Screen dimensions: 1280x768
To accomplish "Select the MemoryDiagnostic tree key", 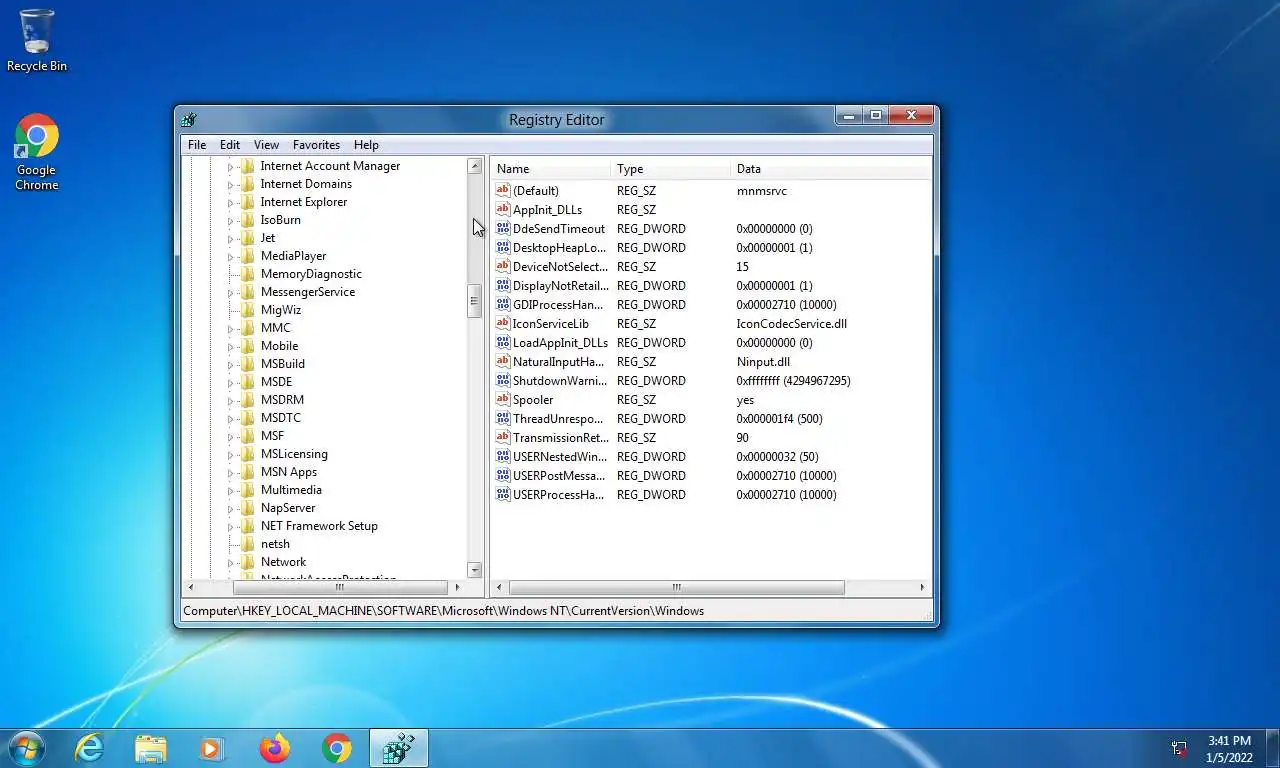I will 311,274.
